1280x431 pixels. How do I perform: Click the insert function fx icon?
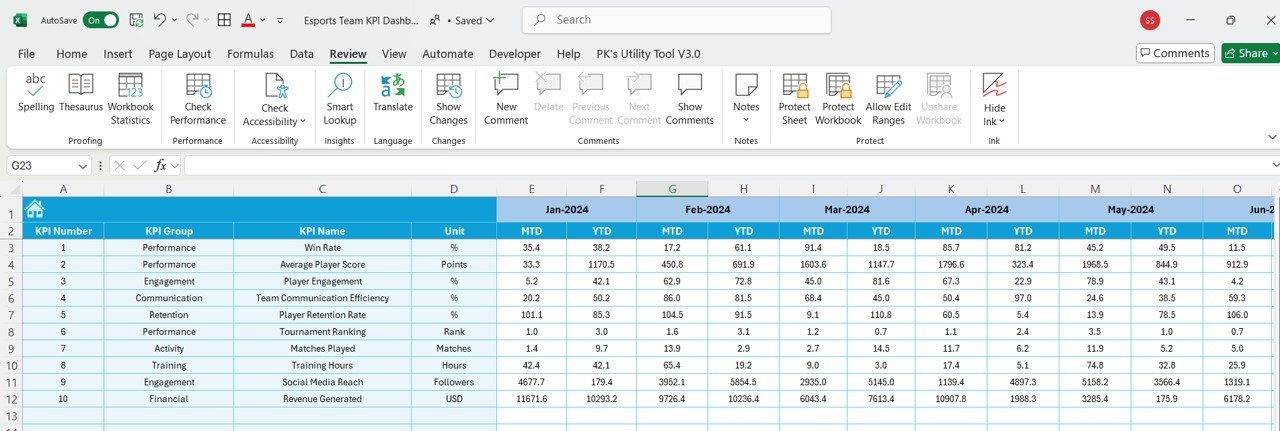[160, 165]
